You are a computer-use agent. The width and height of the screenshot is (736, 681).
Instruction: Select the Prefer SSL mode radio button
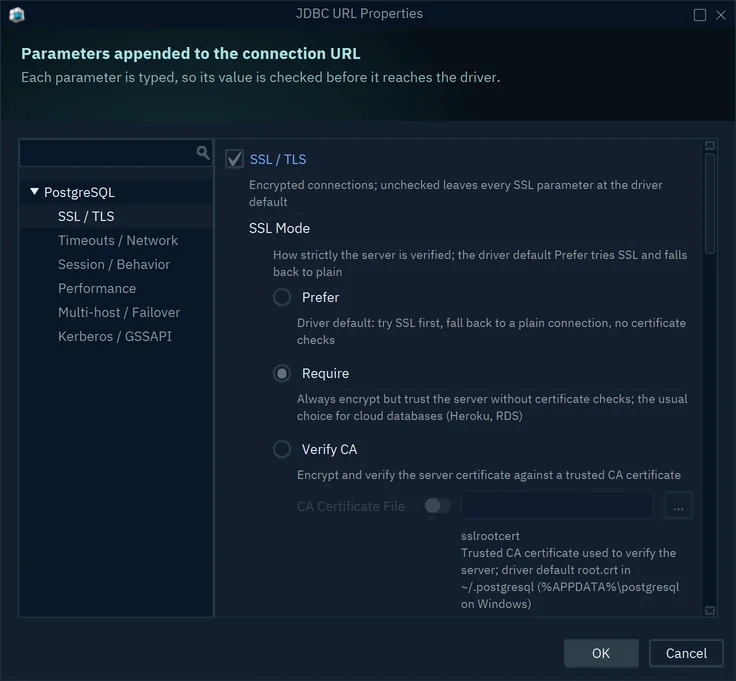282,297
